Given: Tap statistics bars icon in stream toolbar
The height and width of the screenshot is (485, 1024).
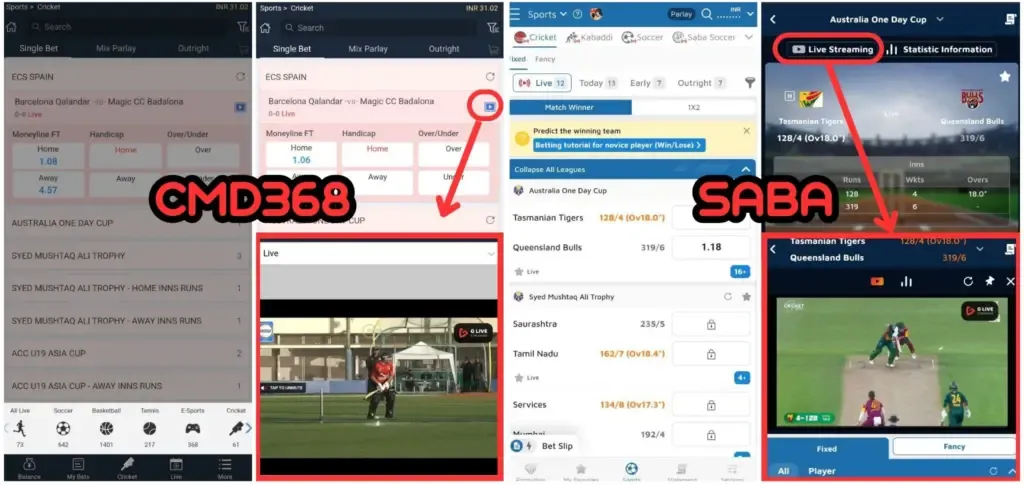Looking at the screenshot, I should (x=906, y=281).
